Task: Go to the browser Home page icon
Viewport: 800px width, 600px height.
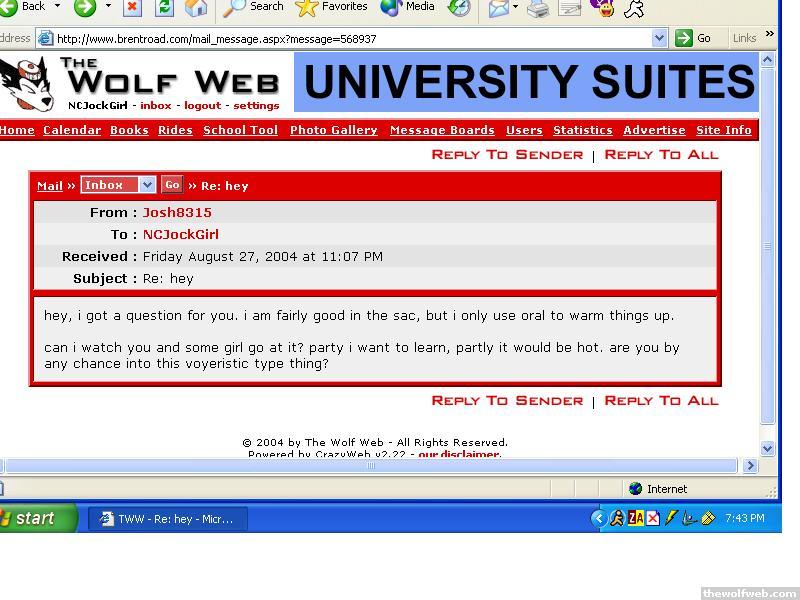Action: (x=196, y=8)
